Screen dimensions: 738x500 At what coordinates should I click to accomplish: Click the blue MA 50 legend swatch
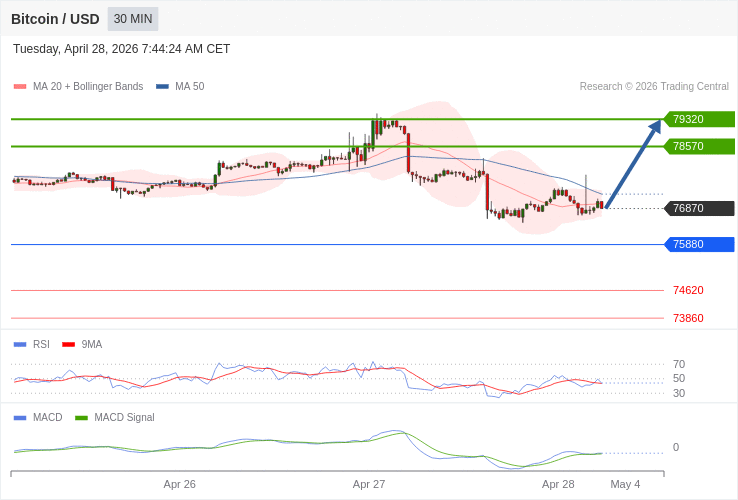pyautogui.click(x=162, y=87)
